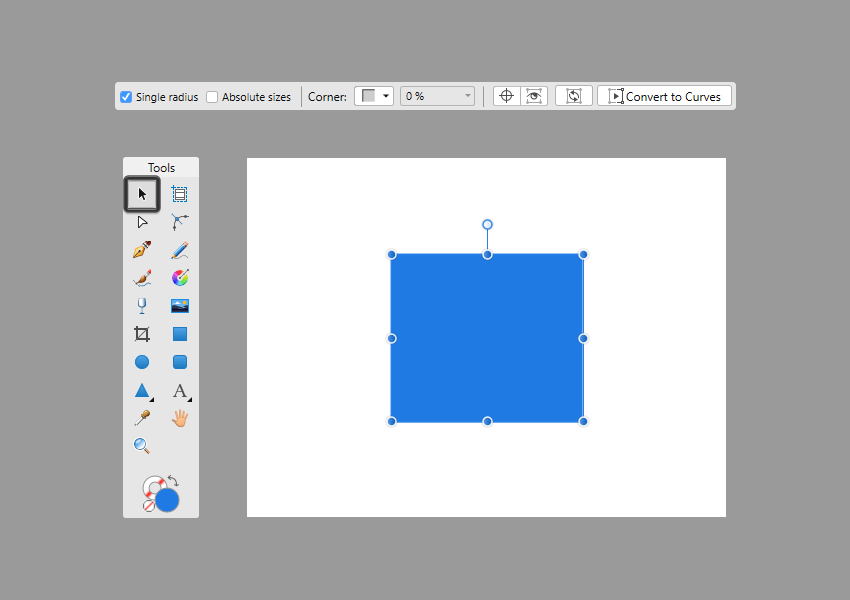
Task: Choose the Transparency tool wine glass
Action: point(142,306)
